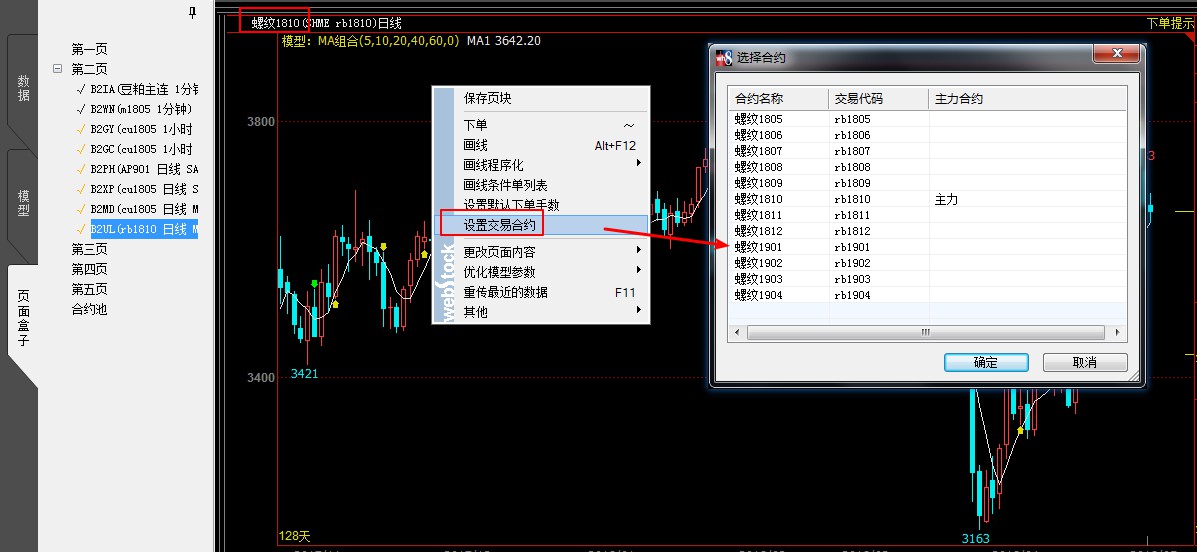Click the 下单提示 label above the chart

point(1170,24)
